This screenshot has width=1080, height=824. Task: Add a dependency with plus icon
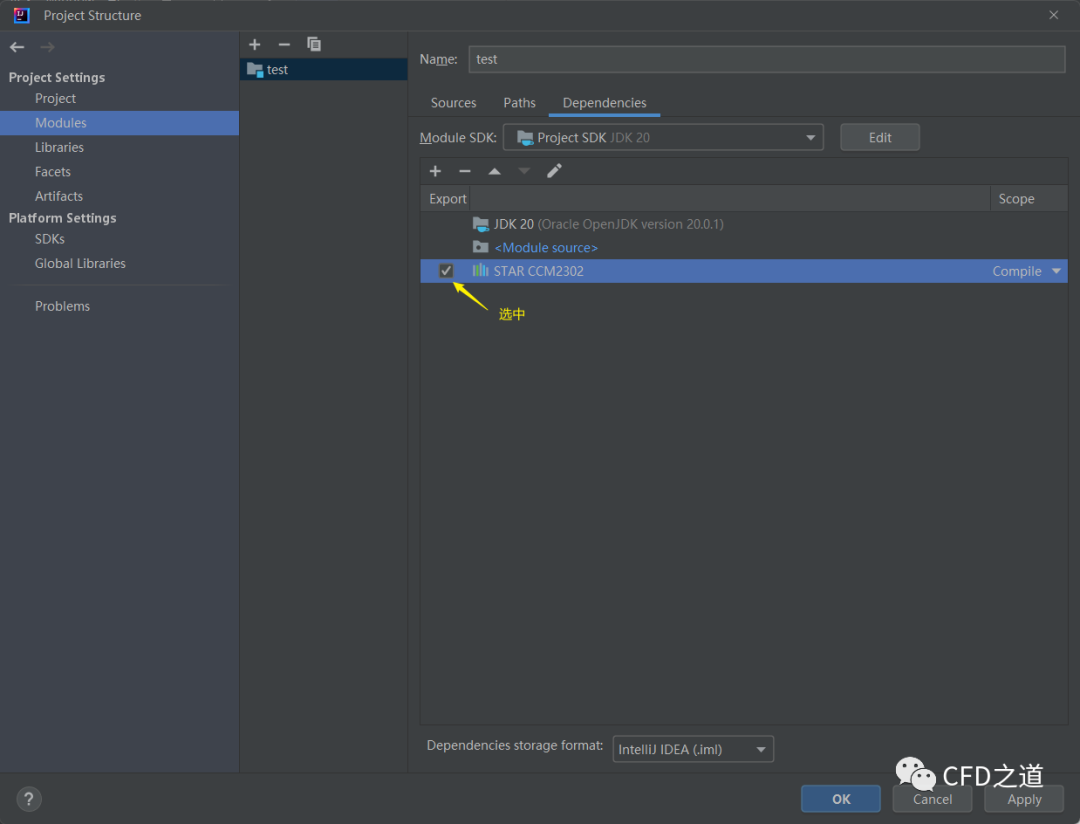click(435, 171)
